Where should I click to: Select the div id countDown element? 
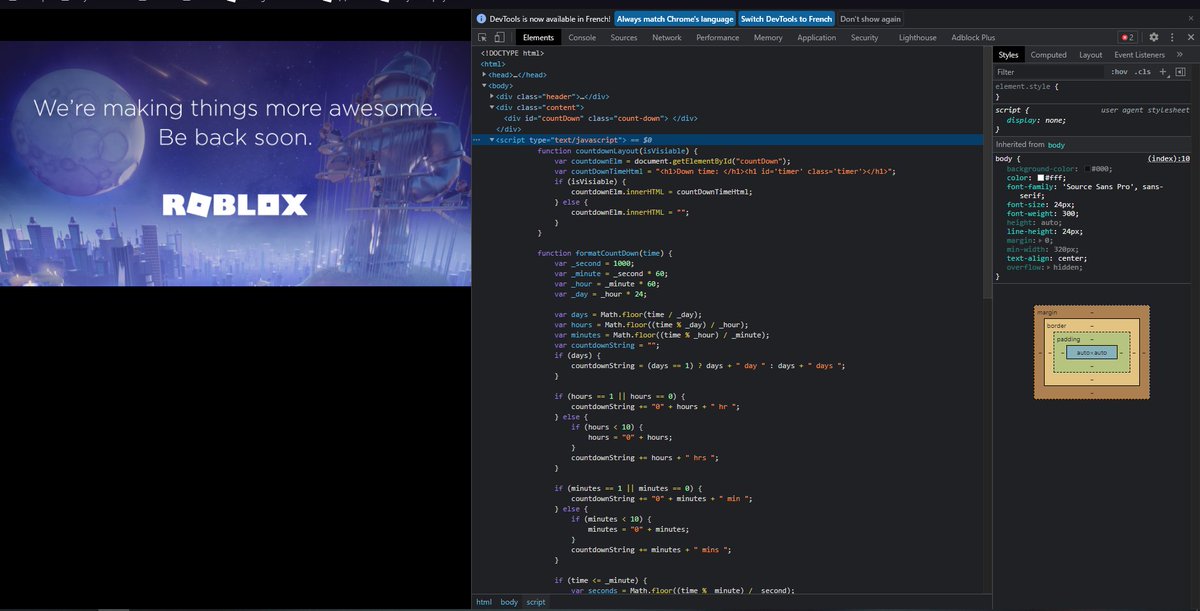(x=600, y=118)
